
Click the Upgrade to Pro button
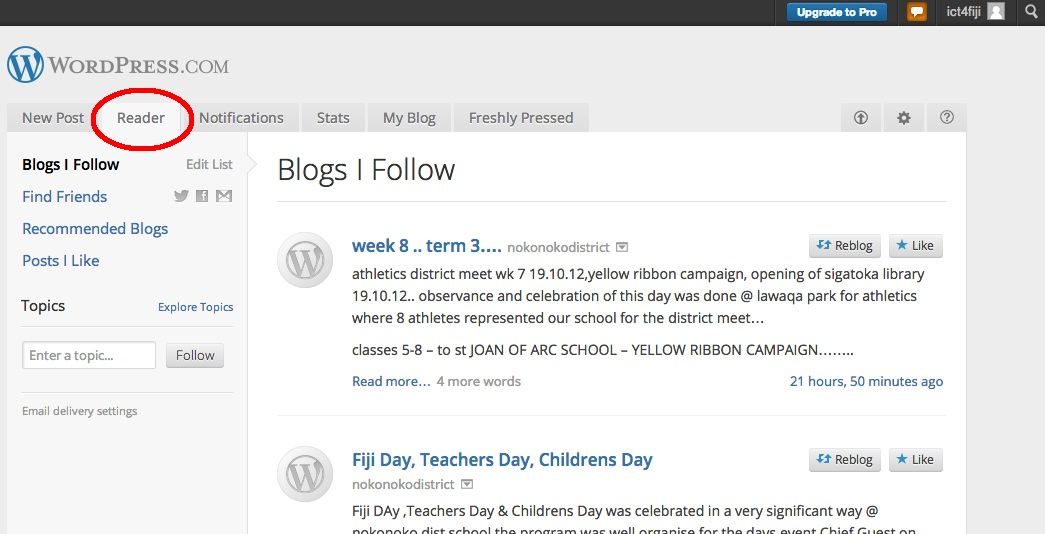point(837,12)
